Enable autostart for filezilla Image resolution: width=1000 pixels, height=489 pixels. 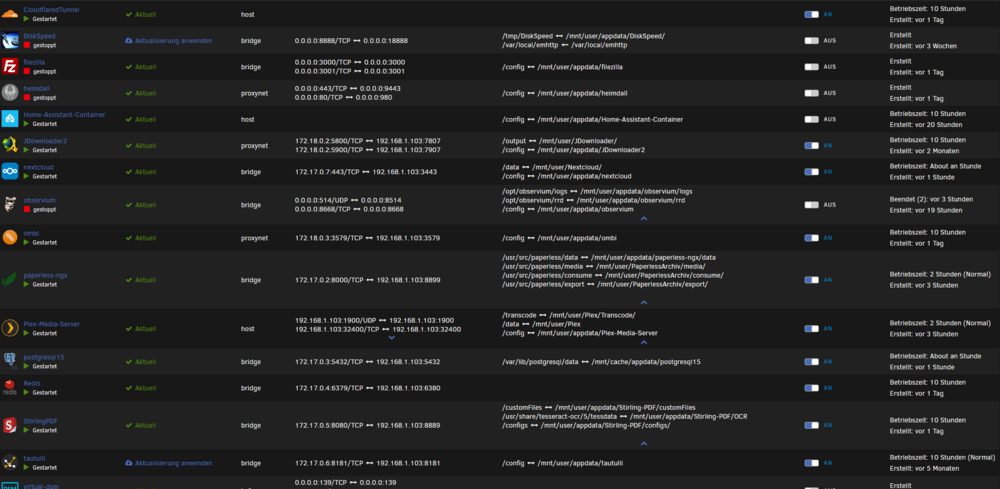811,66
